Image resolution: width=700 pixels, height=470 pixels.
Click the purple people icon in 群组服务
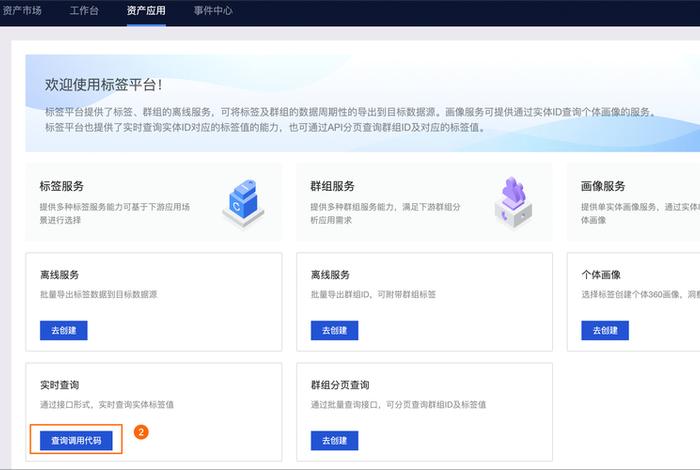click(x=514, y=202)
